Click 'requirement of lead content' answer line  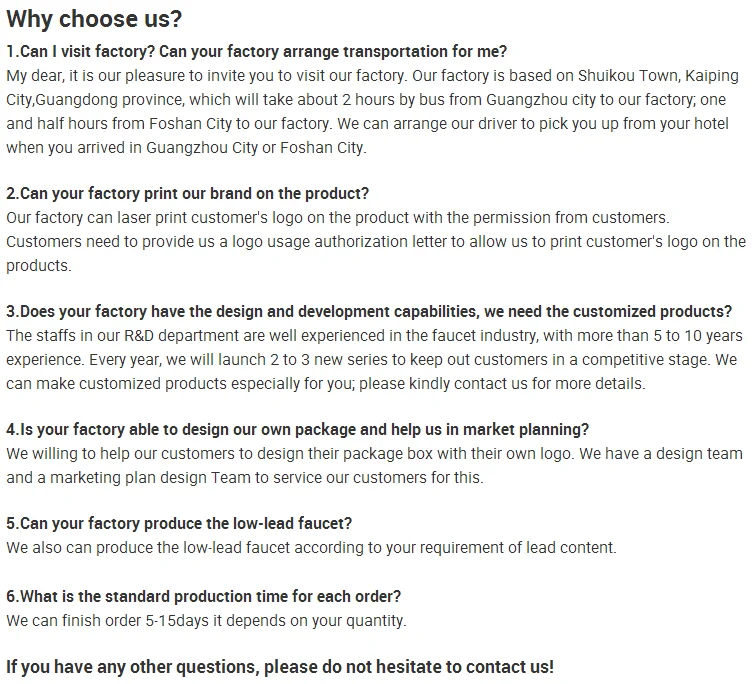[x=311, y=548]
